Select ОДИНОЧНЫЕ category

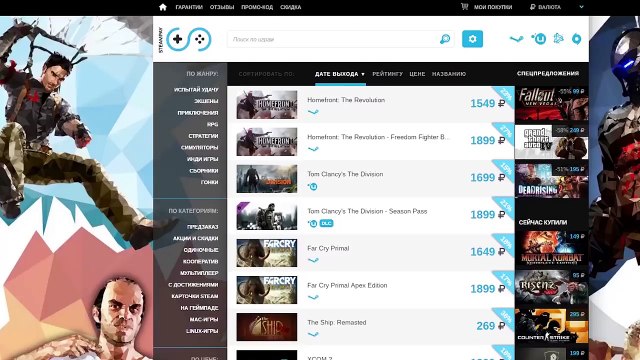click(201, 250)
